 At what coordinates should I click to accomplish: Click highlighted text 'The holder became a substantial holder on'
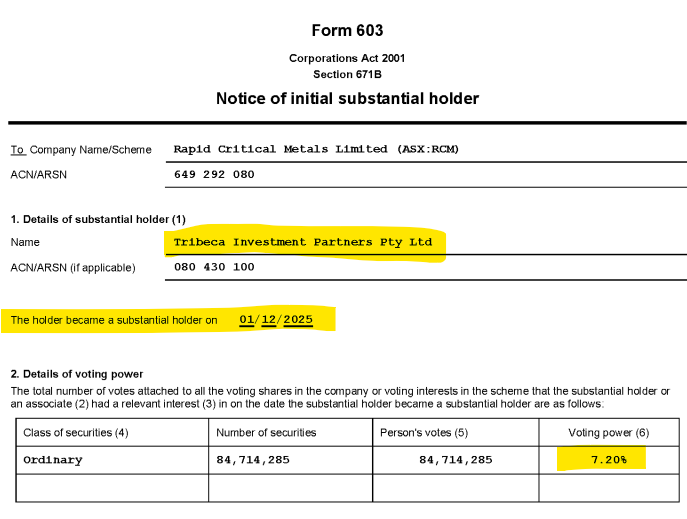point(113,321)
